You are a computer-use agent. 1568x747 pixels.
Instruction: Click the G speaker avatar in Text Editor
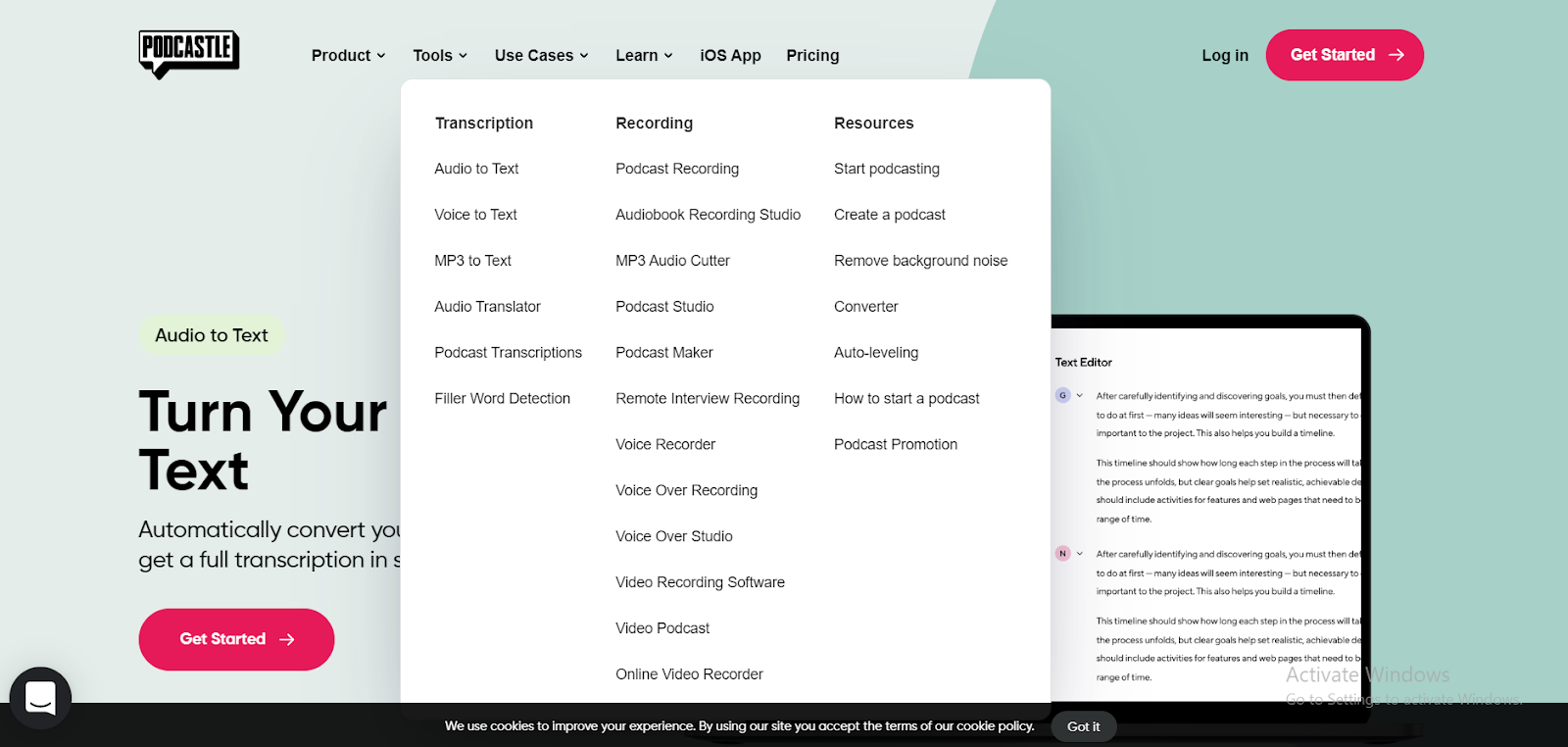pyautogui.click(x=1062, y=395)
